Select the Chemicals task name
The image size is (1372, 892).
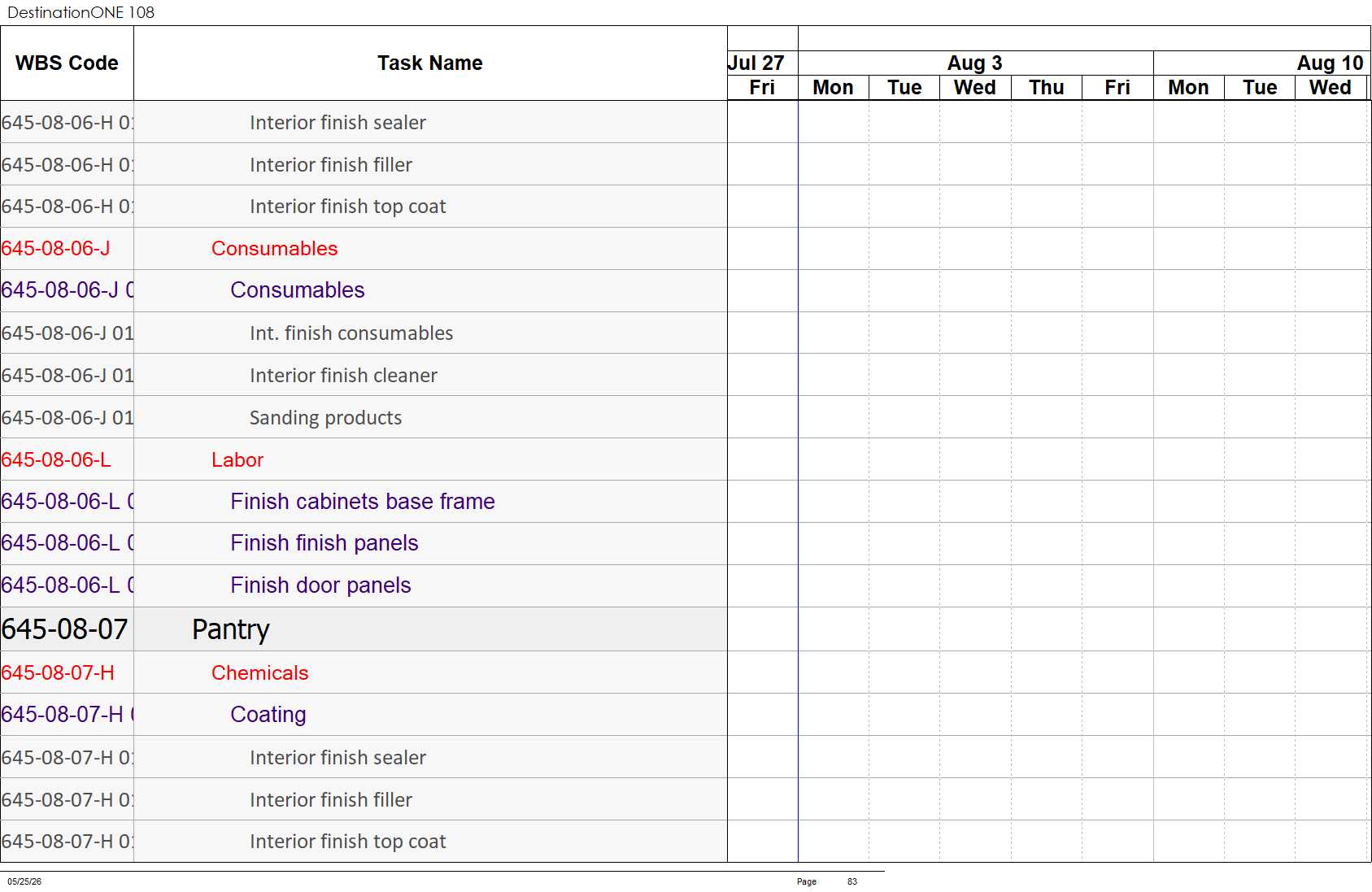point(259,673)
